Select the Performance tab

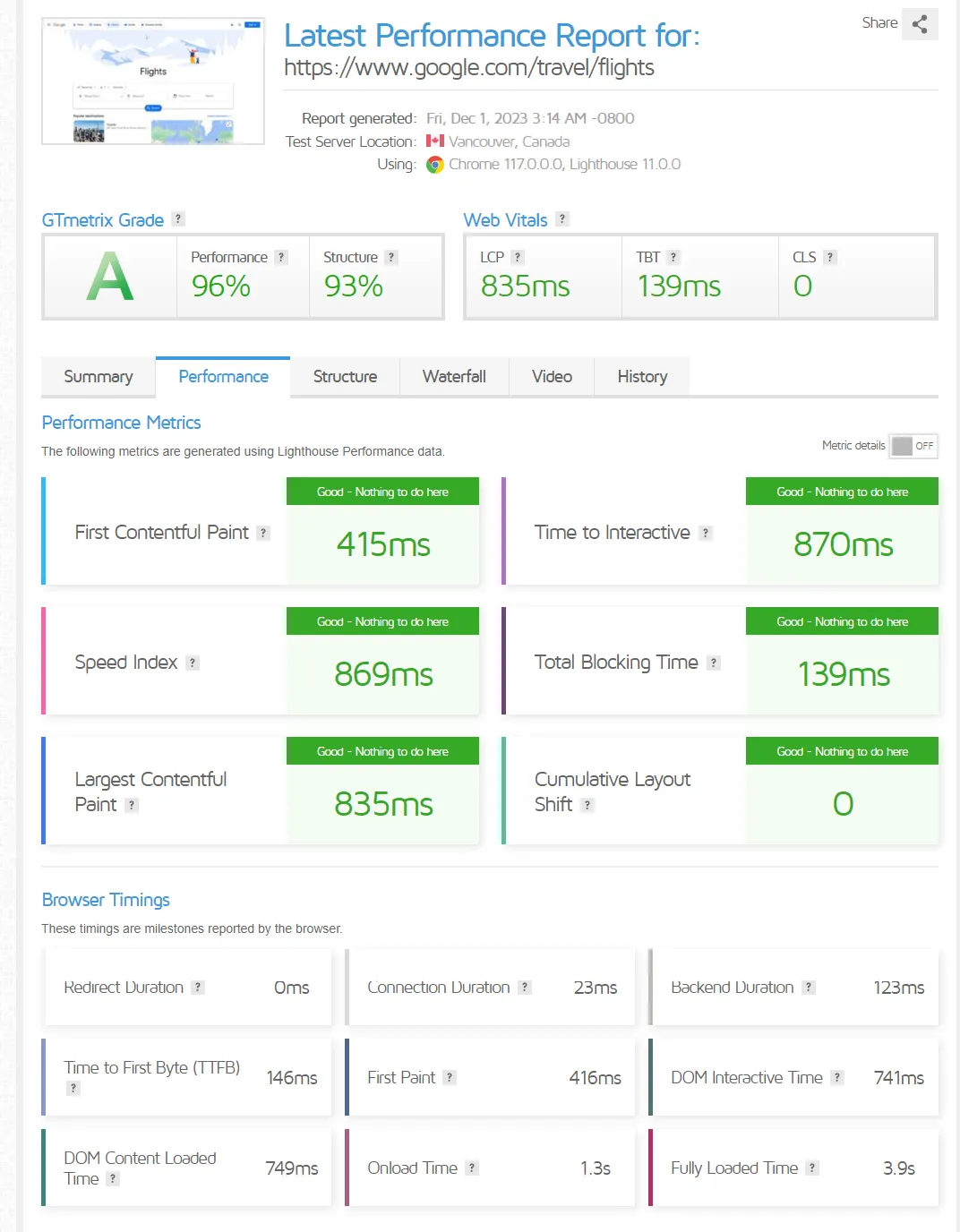tap(223, 377)
